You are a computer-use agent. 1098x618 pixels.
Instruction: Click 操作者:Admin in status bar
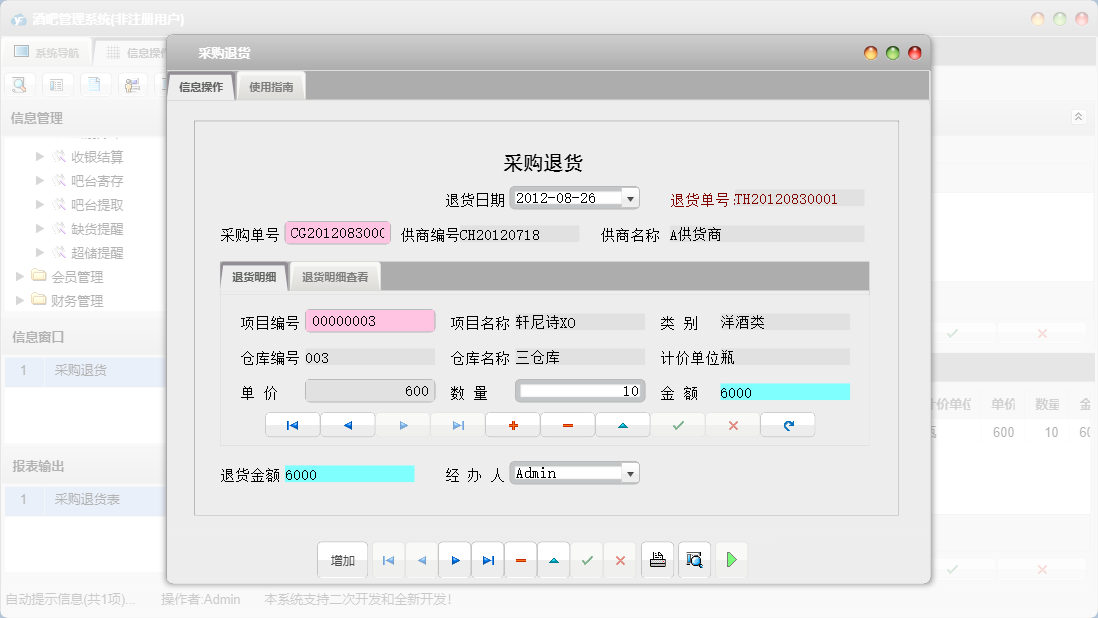tap(200, 599)
